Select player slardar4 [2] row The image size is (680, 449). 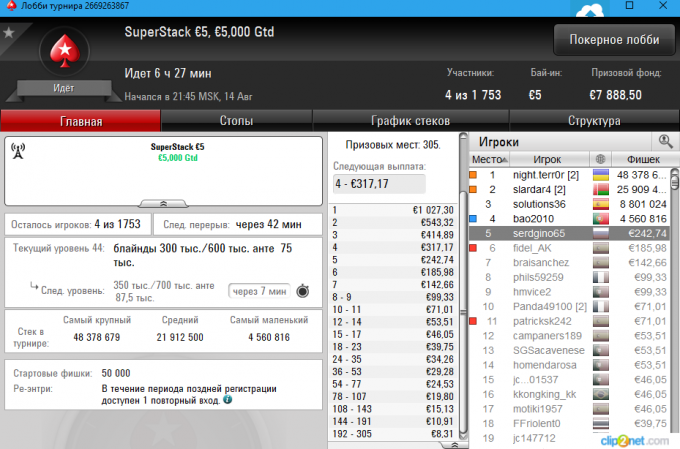[x=569, y=190]
